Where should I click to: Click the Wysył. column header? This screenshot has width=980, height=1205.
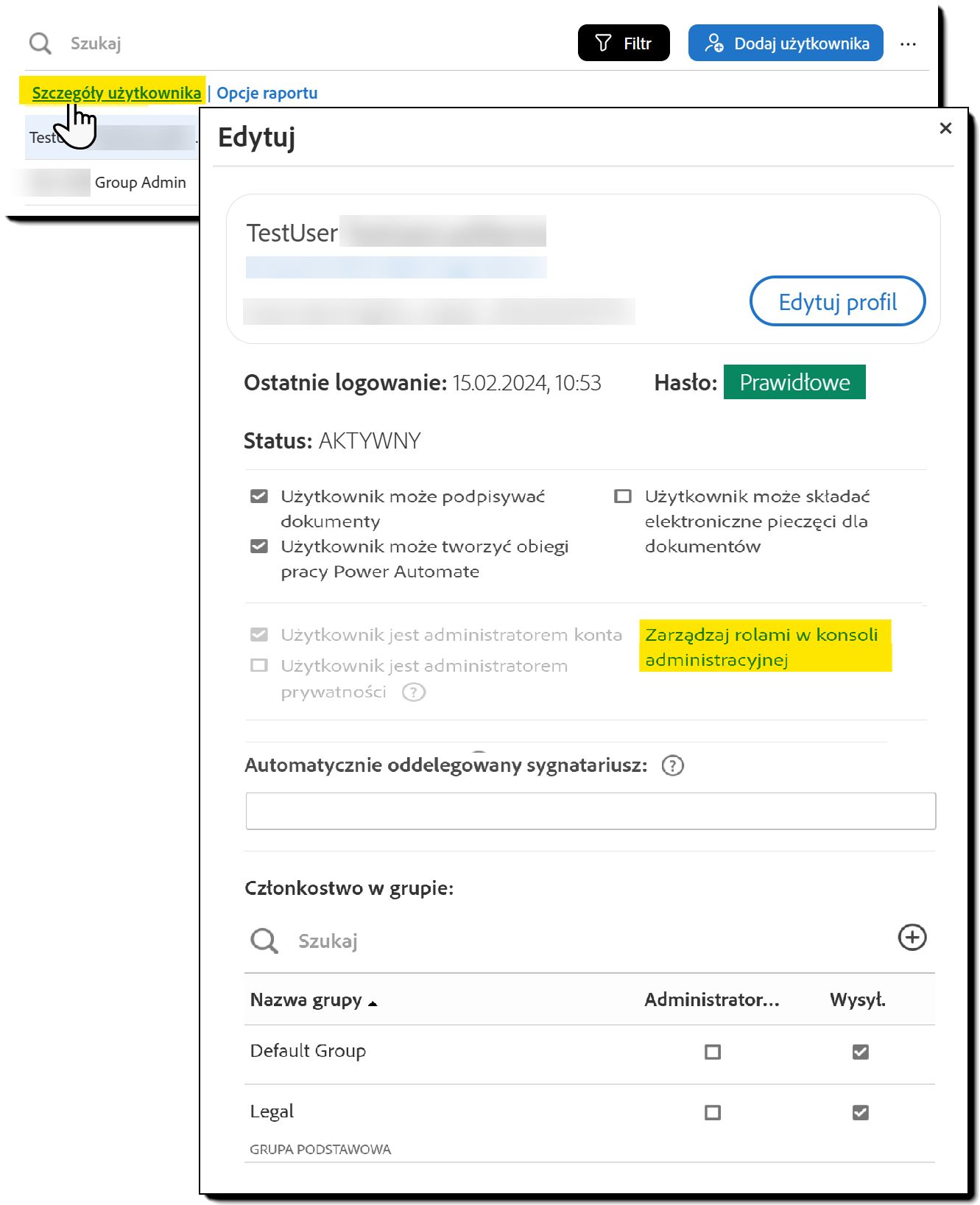(x=858, y=1000)
